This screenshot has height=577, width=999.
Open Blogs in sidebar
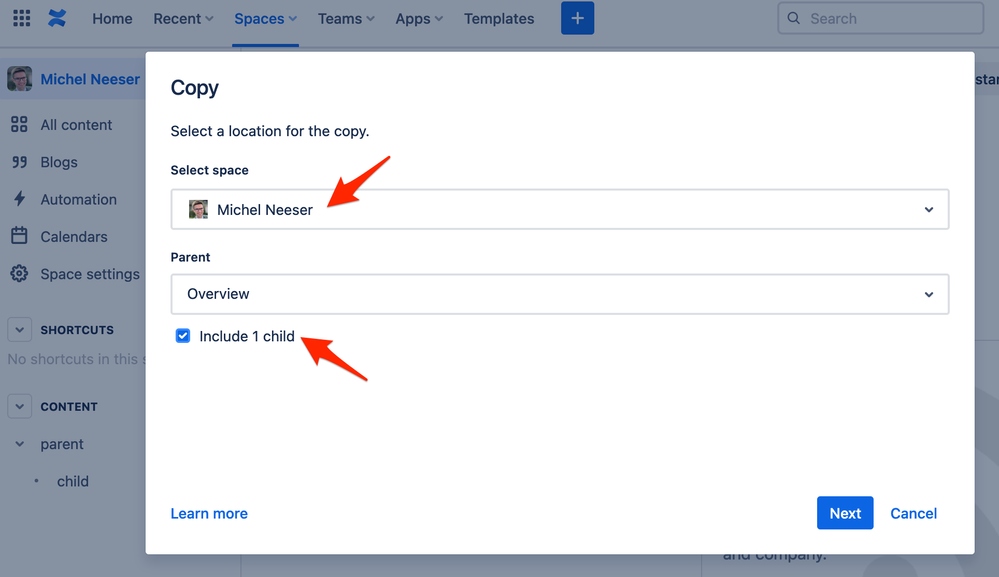[59, 162]
